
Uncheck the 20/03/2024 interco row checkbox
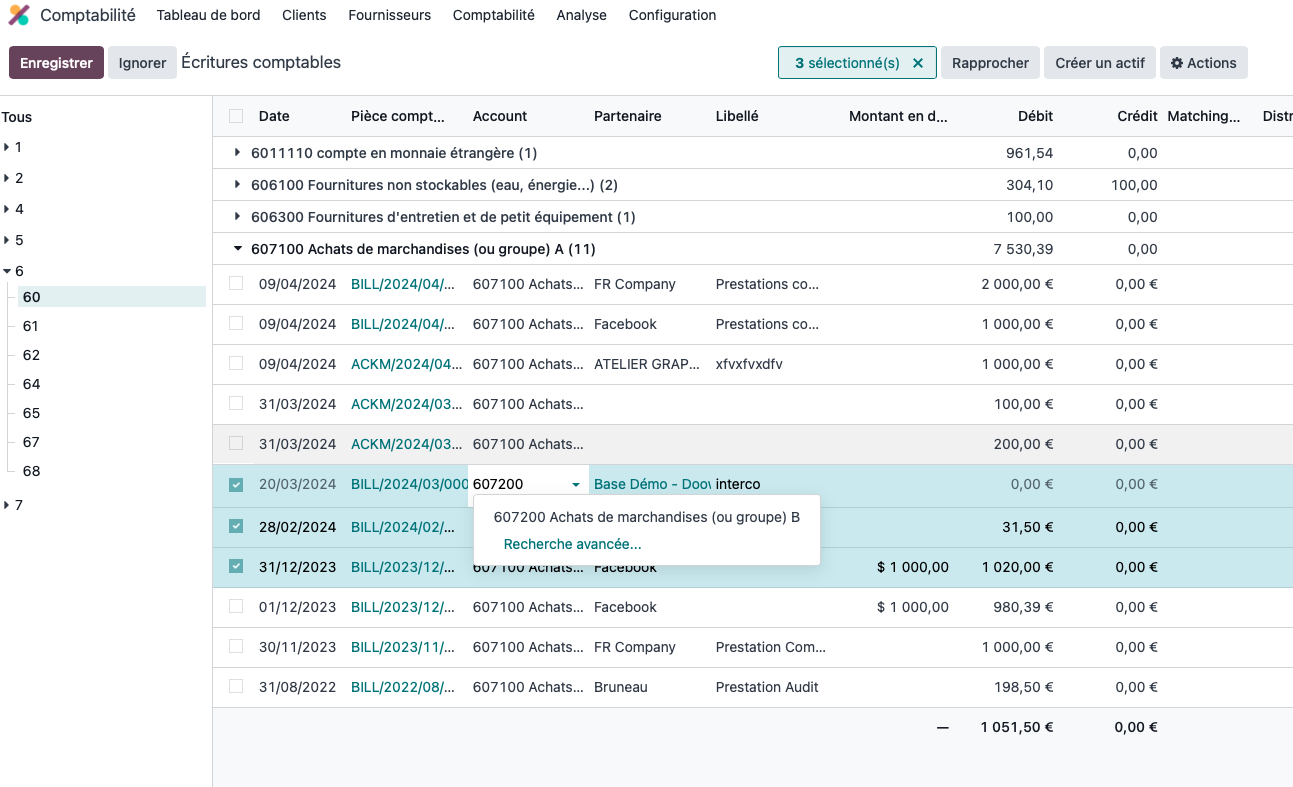236,485
